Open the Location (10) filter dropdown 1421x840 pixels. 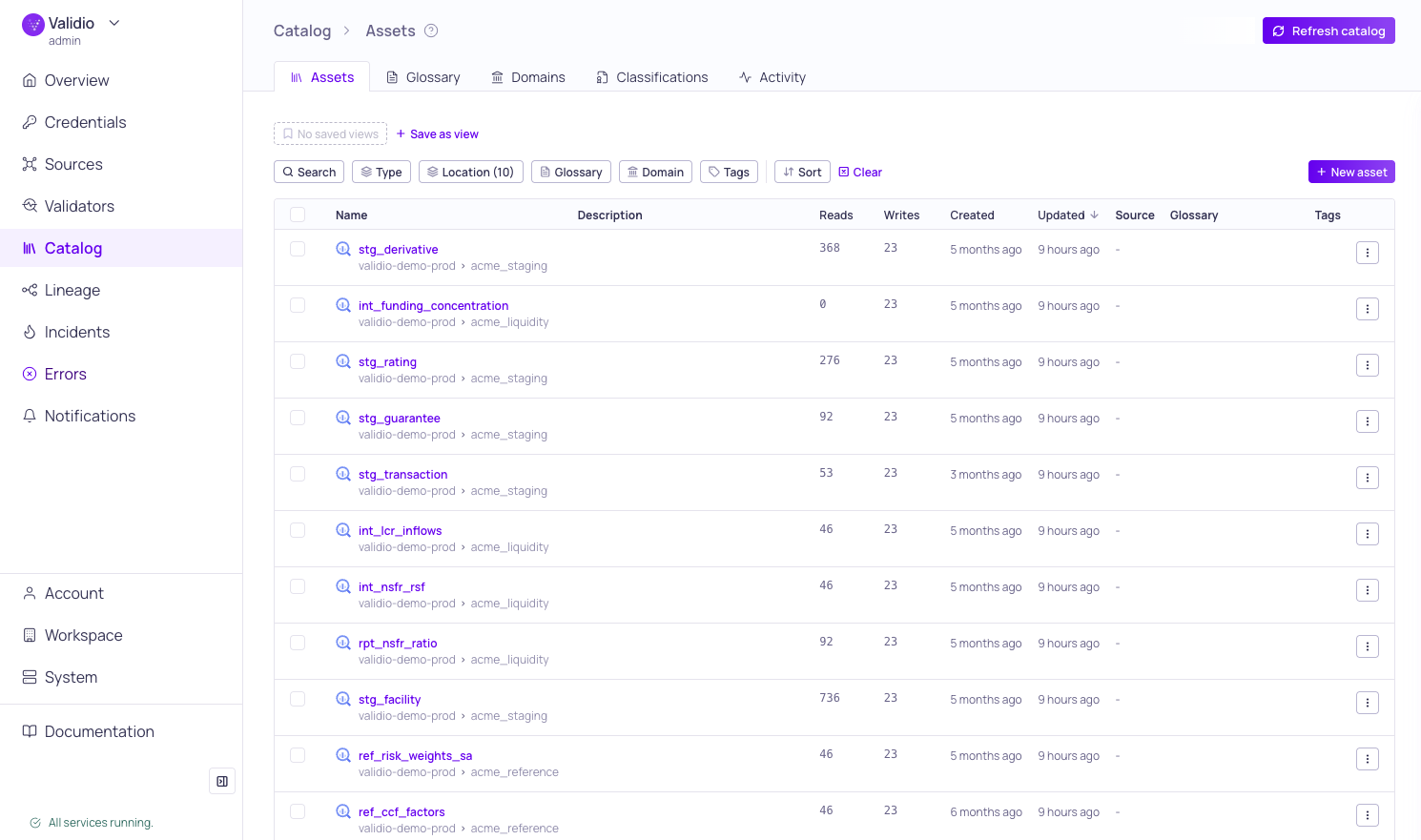coord(471,172)
